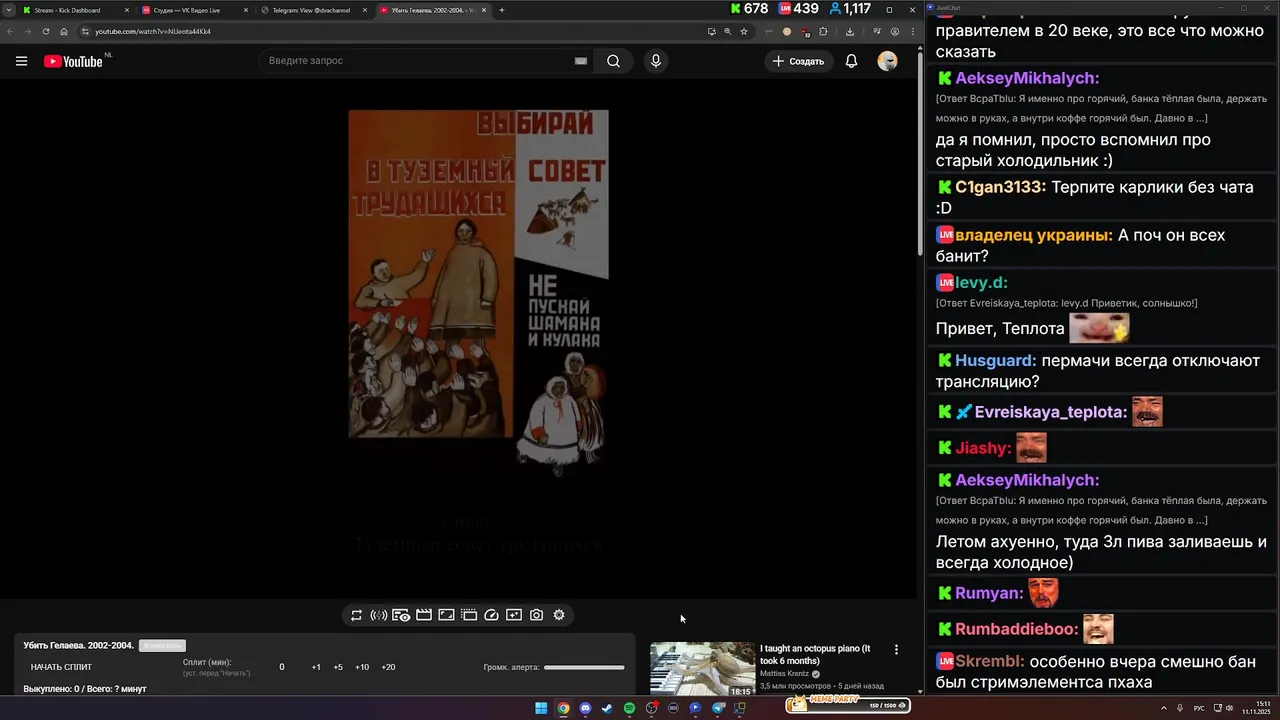The height and width of the screenshot is (720, 1280).
Task: Add +1 minute to split
Action: (x=316, y=667)
